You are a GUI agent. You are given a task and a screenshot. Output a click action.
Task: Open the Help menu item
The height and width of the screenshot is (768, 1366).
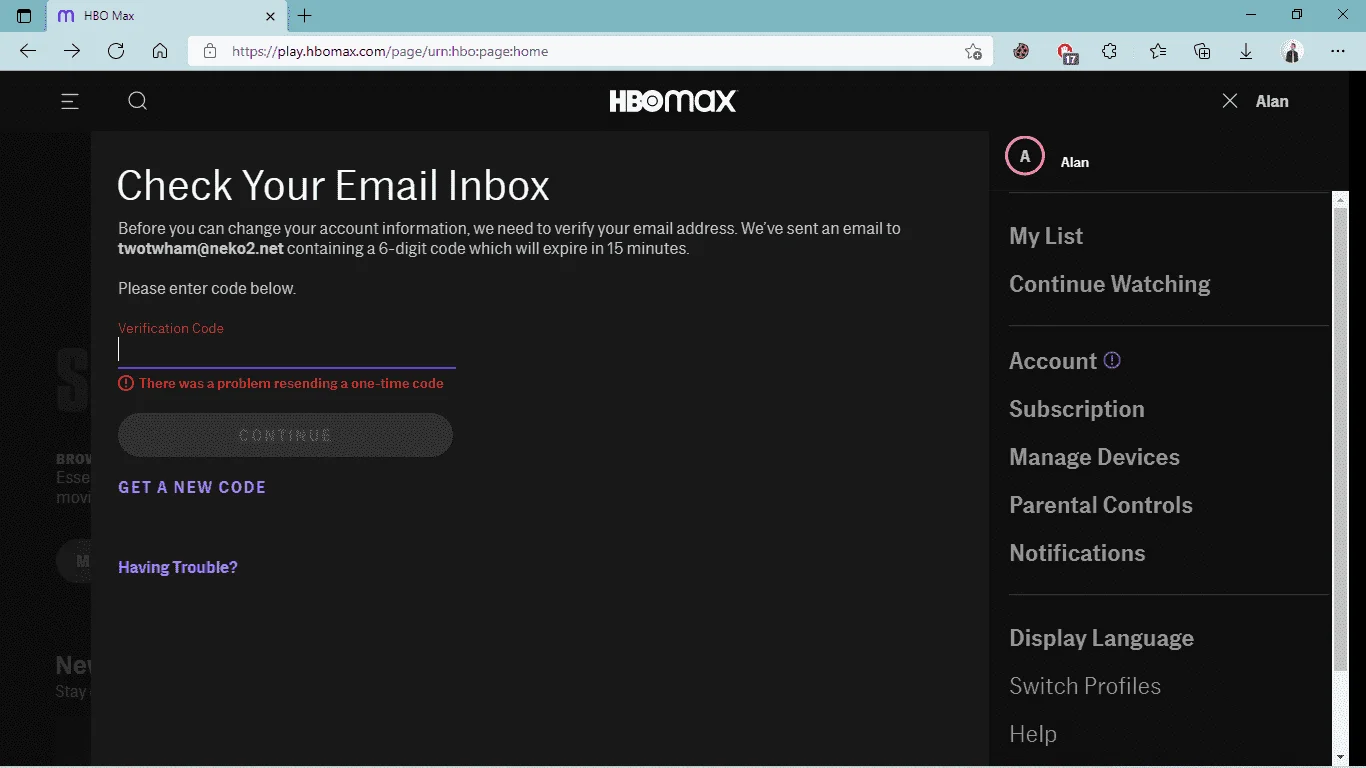tap(1033, 734)
